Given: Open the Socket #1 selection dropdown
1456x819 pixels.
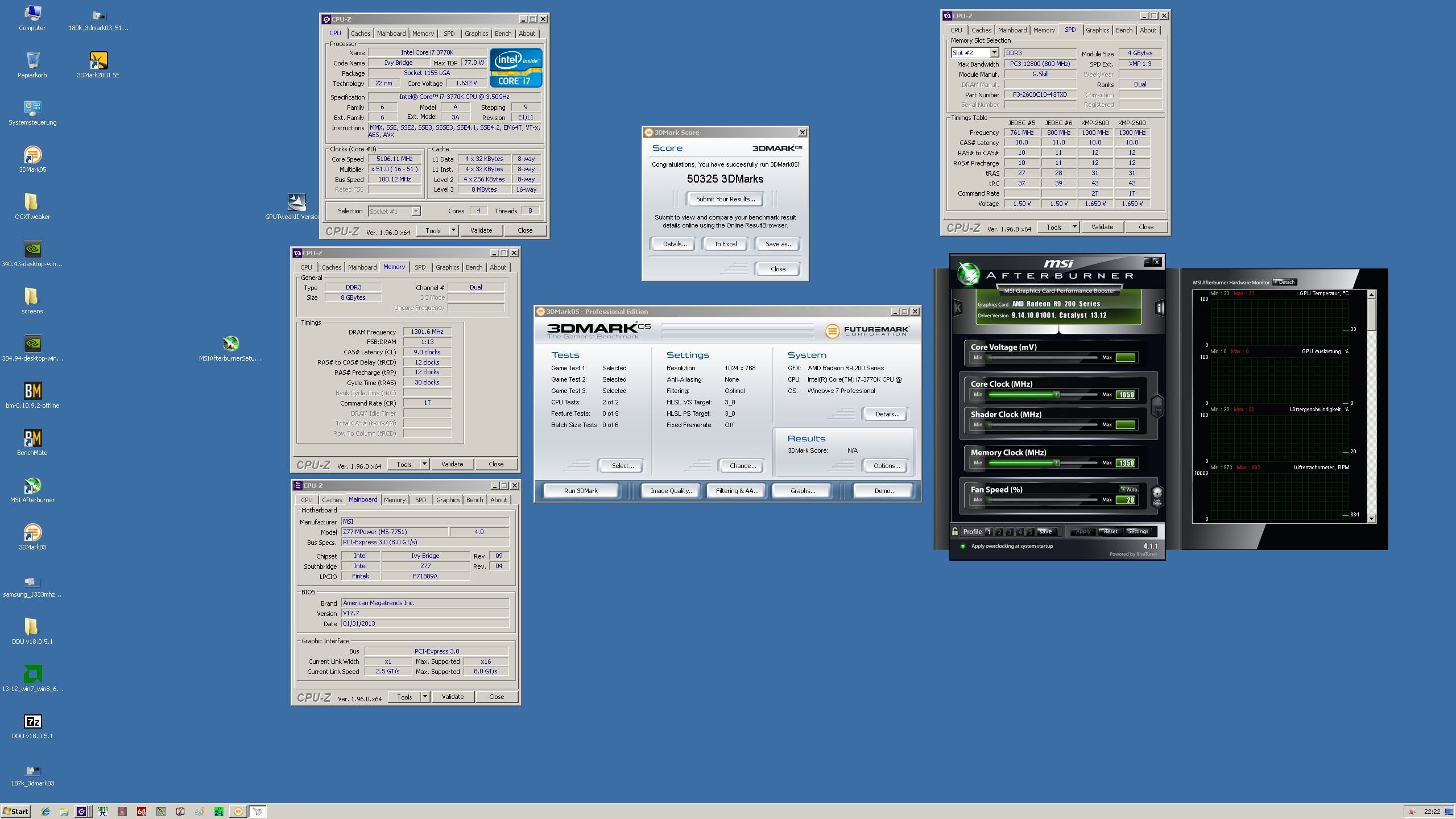Looking at the screenshot, I should [416, 212].
